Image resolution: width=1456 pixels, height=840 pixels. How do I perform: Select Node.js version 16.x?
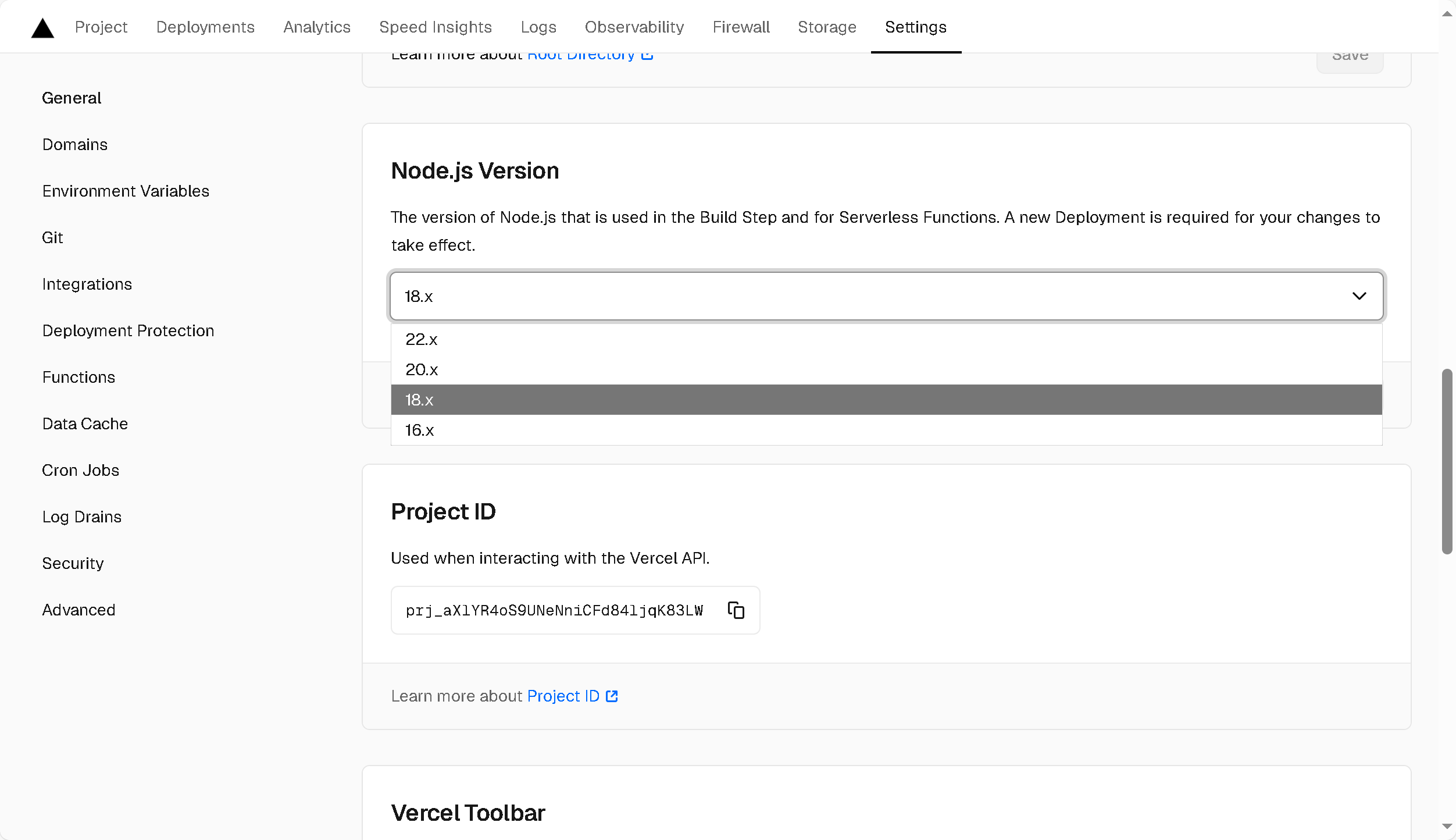[886, 430]
